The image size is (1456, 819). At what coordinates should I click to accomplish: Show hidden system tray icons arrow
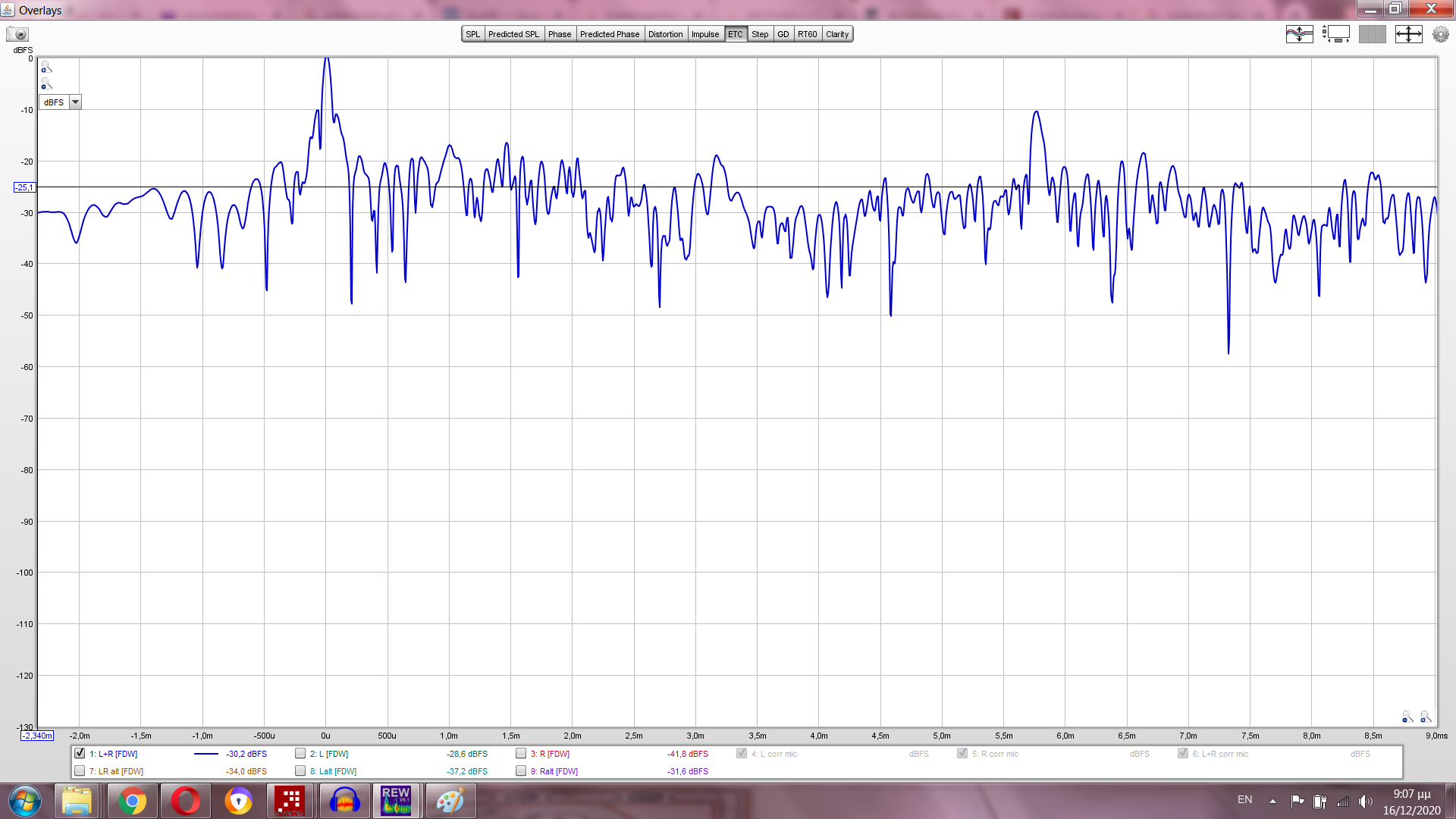tap(1272, 801)
